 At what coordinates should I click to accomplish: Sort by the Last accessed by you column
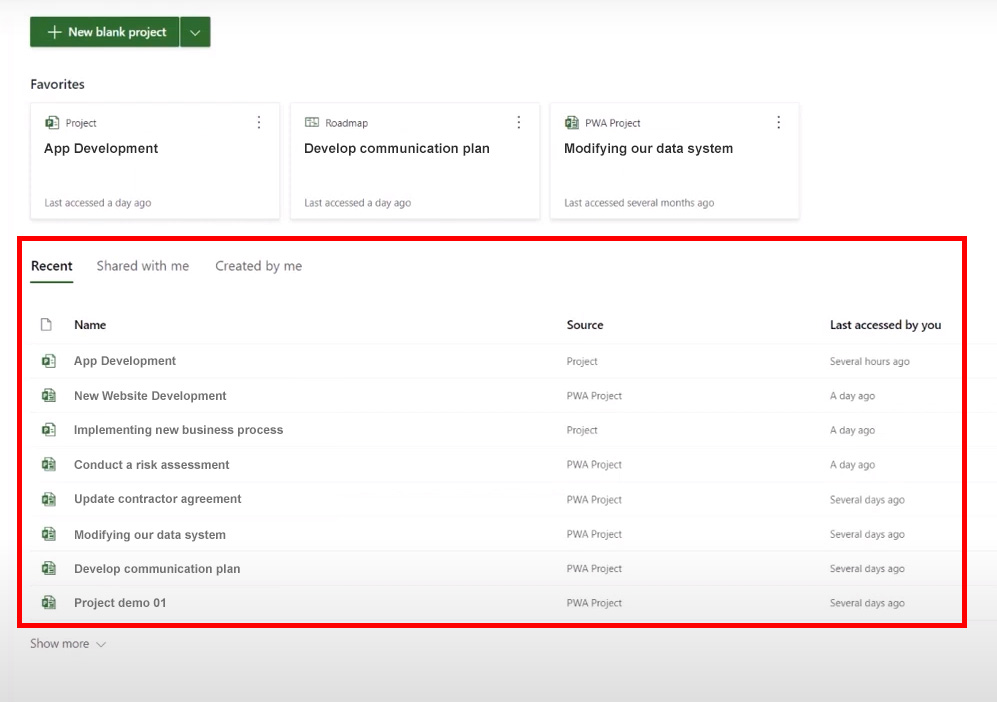click(x=885, y=325)
